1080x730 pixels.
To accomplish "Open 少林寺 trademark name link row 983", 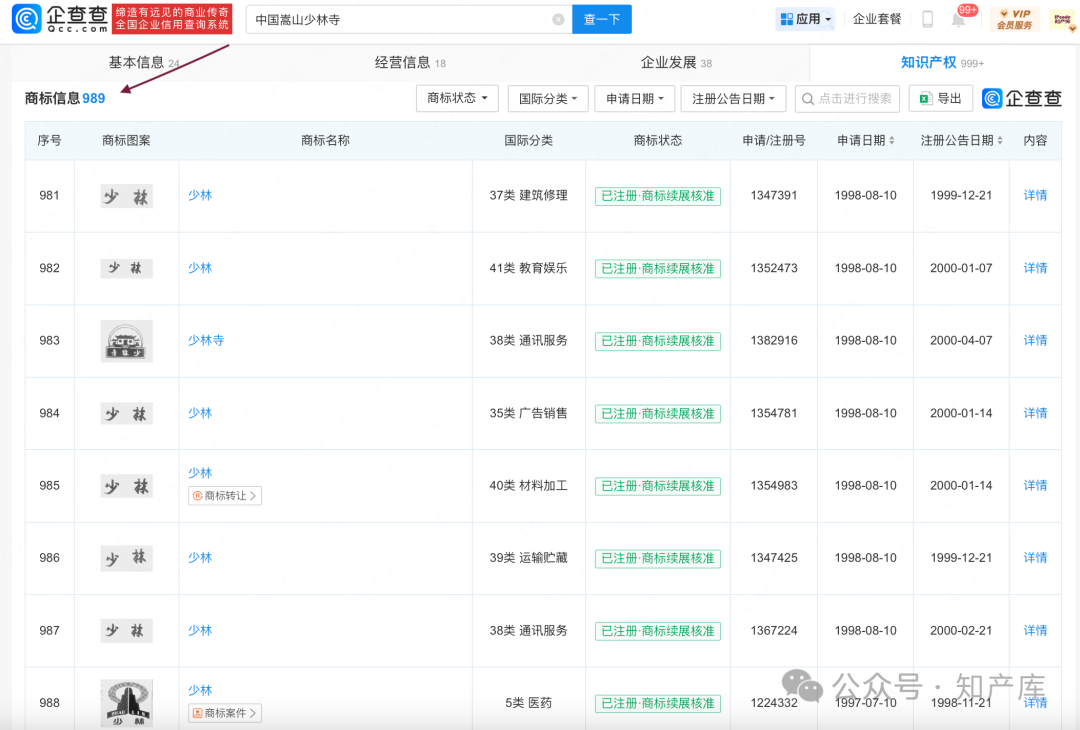I will (206, 340).
